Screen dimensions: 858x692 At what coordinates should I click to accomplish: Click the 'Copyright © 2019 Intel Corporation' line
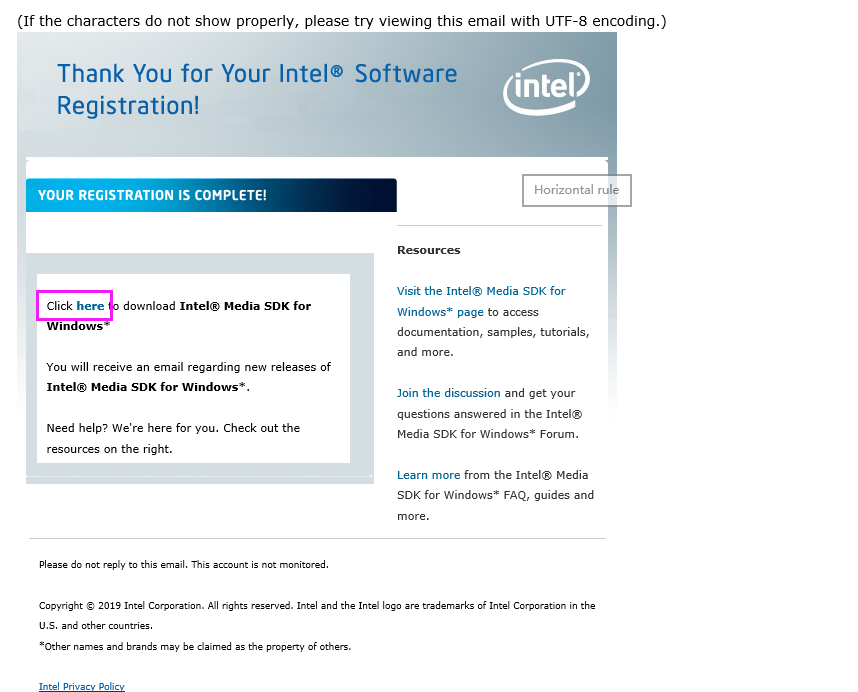click(317, 606)
